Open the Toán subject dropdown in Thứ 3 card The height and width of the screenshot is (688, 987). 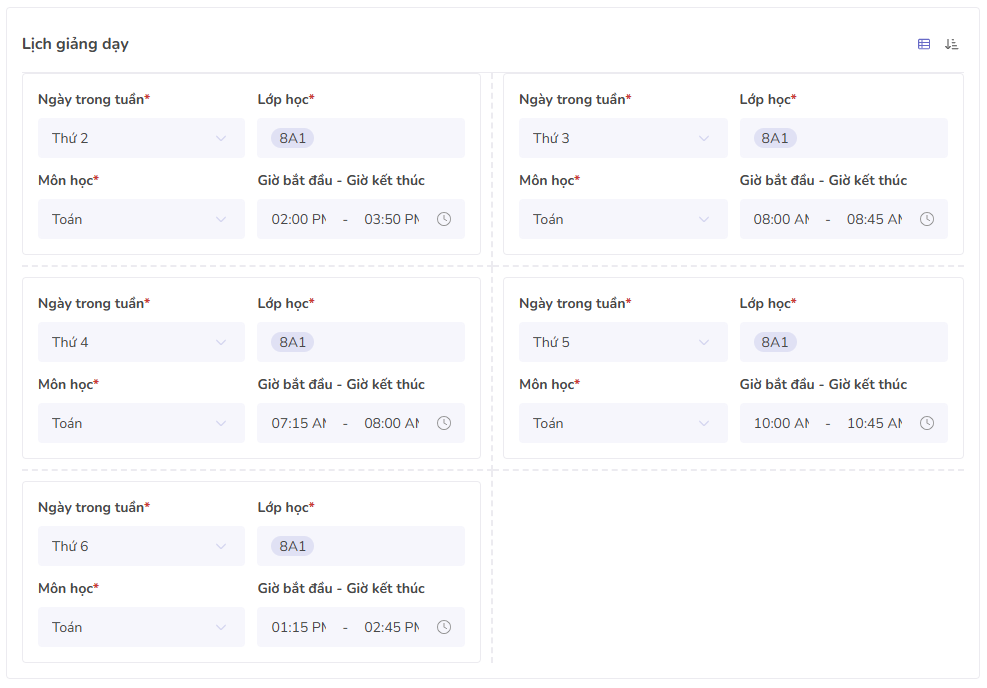[x=623, y=219]
